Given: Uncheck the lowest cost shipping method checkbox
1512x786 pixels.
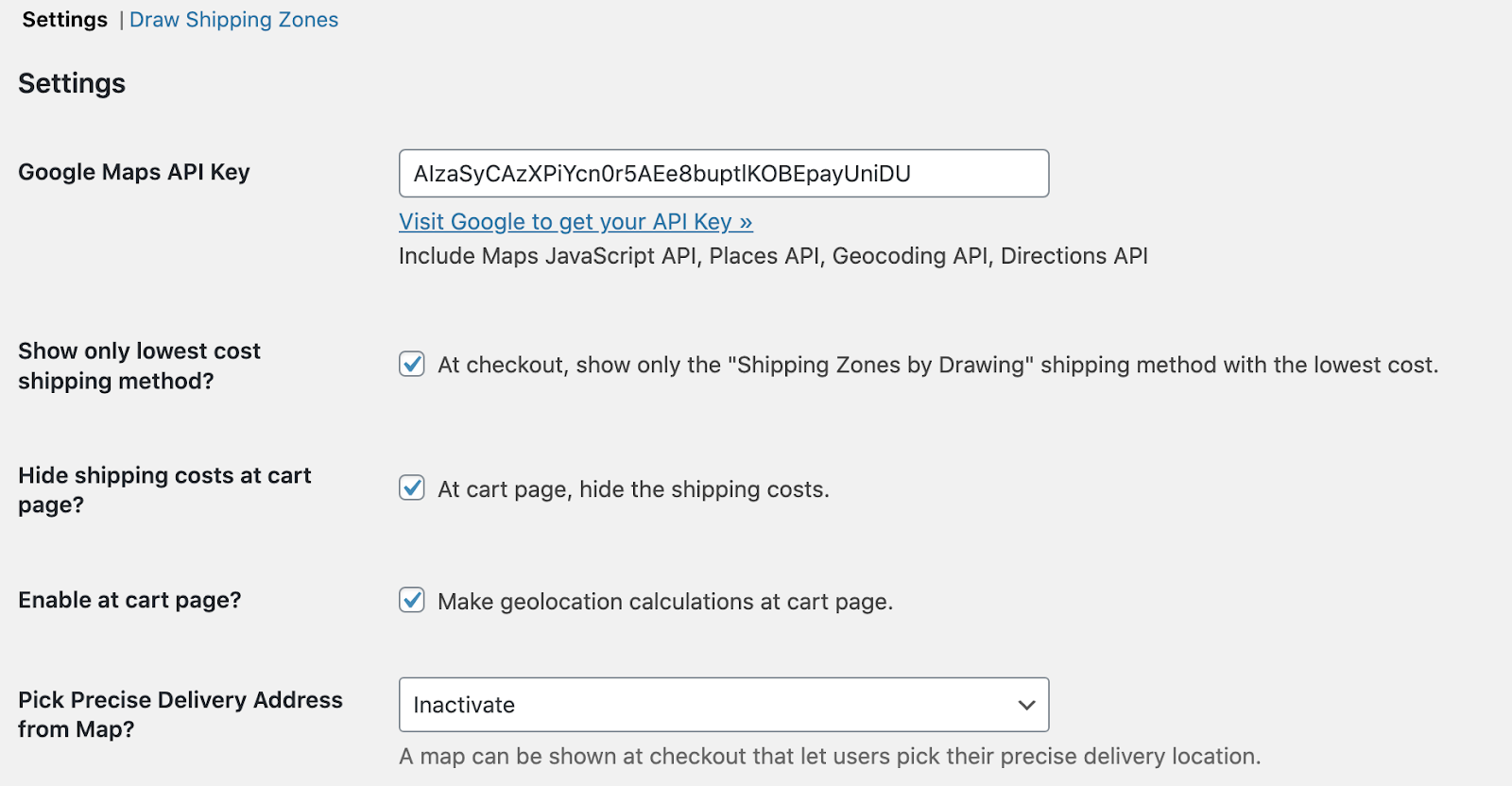Looking at the screenshot, I should pos(412,364).
